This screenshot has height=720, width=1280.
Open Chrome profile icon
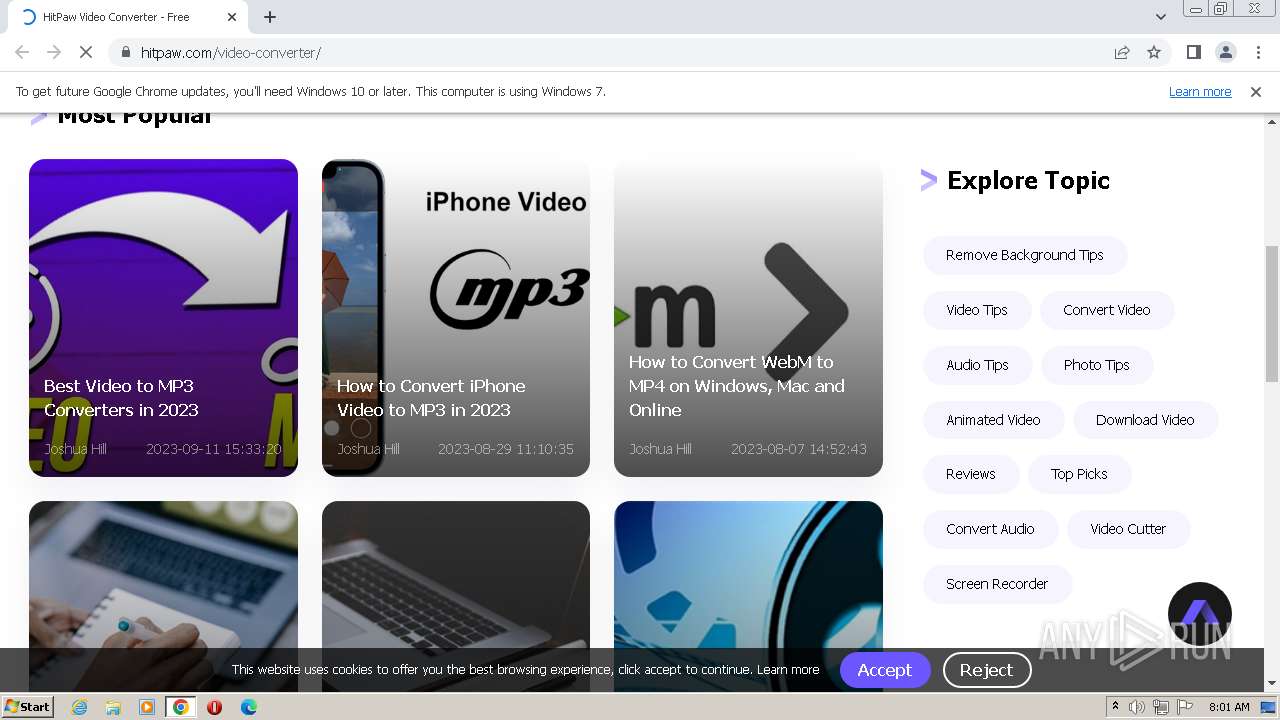pos(1225,52)
